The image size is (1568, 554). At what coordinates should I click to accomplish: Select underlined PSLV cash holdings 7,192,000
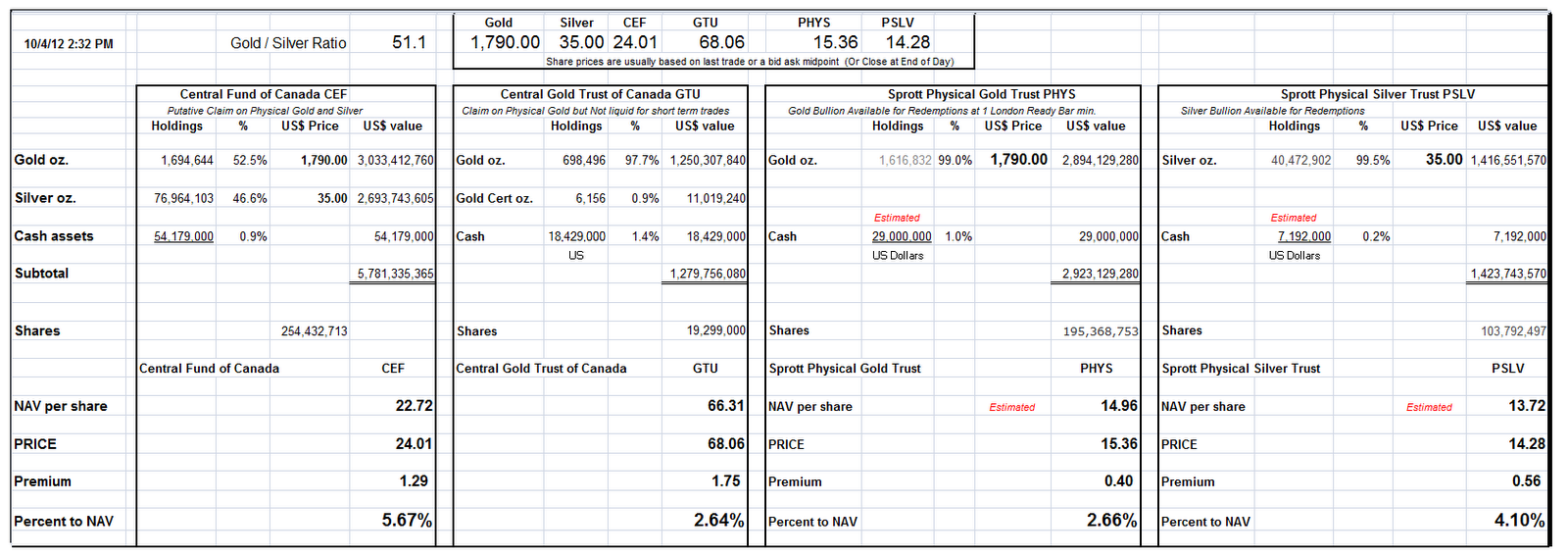[x=1304, y=236]
